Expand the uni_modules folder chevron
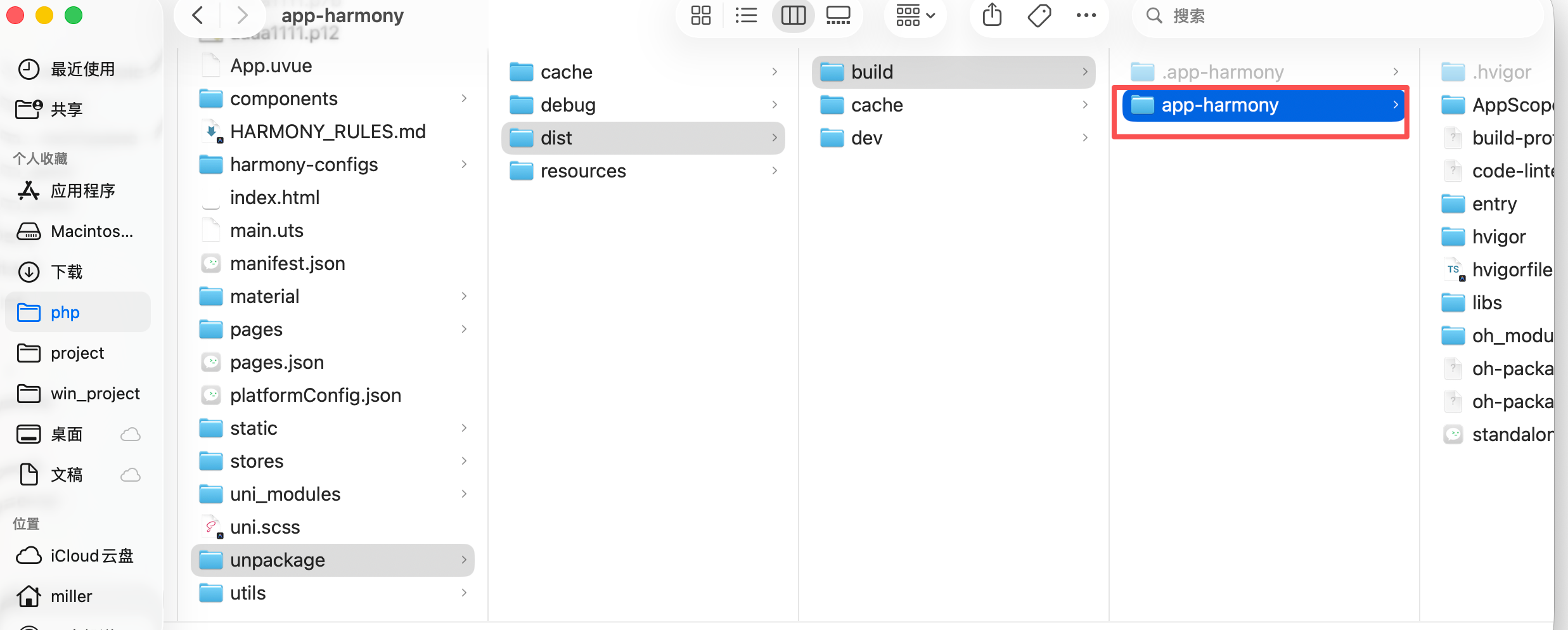Viewport: 1568px width, 630px height. point(464,494)
